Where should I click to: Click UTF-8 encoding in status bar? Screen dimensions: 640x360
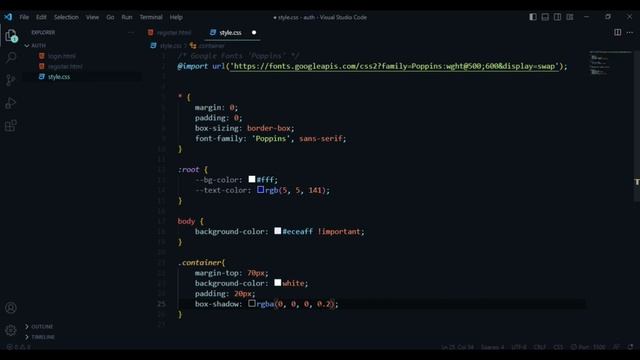(x=519, y=347)
